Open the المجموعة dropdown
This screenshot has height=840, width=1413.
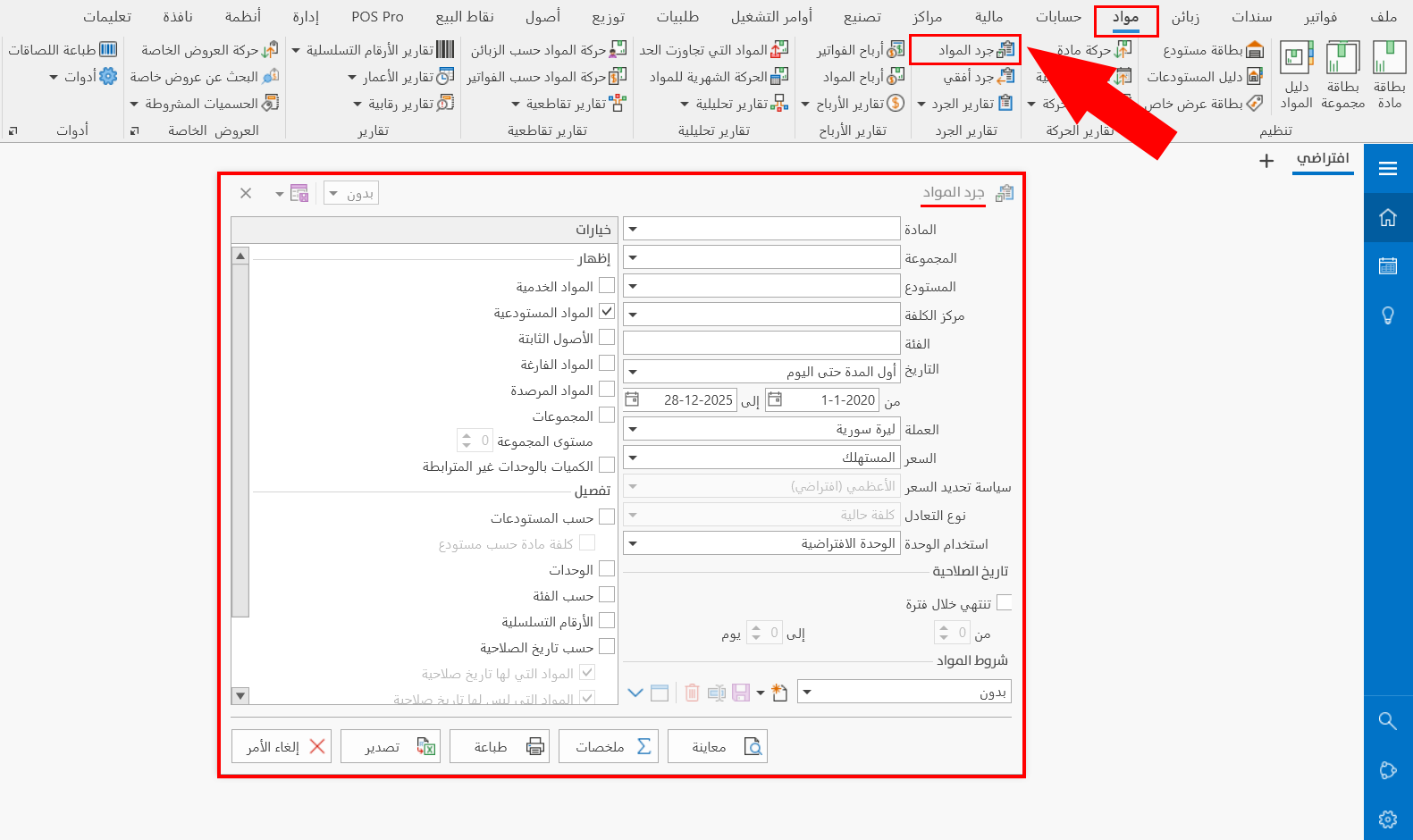[x=633, y=257]
